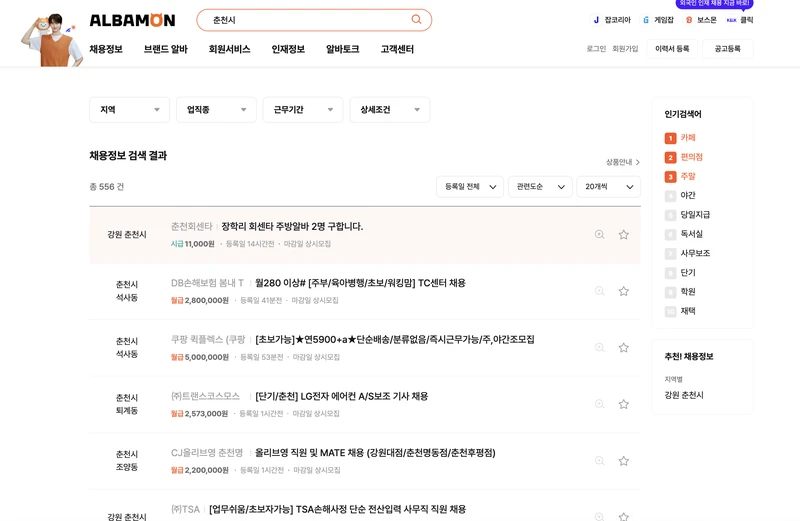Preview the DB손해보험 TC센터 listing

click(599, 291)
